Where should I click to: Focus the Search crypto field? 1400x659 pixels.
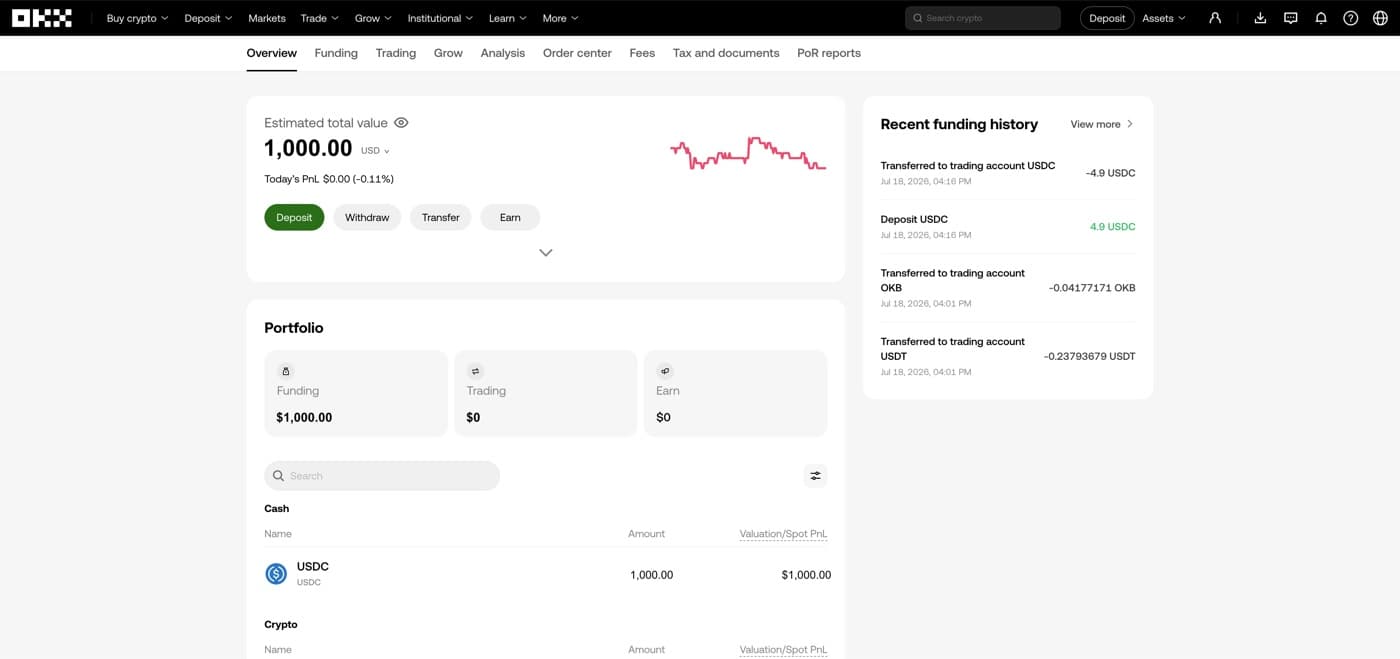click(982, 18)
